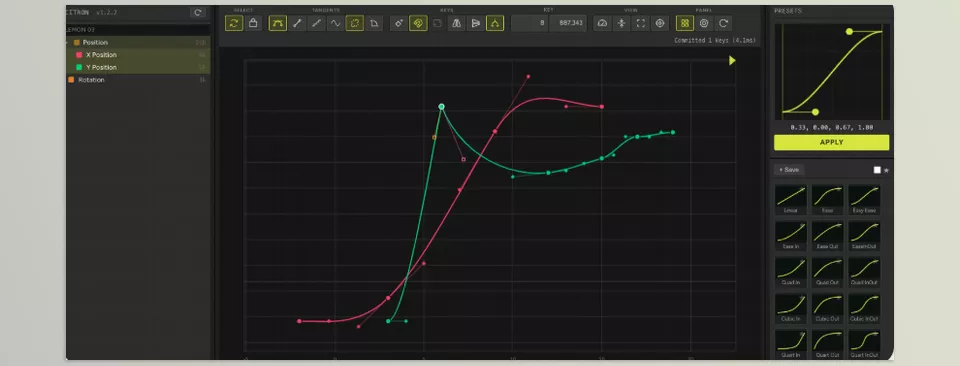Choose the Cubic Out preset thumbnail
960x366 pixels.
(x=827, y=308)
